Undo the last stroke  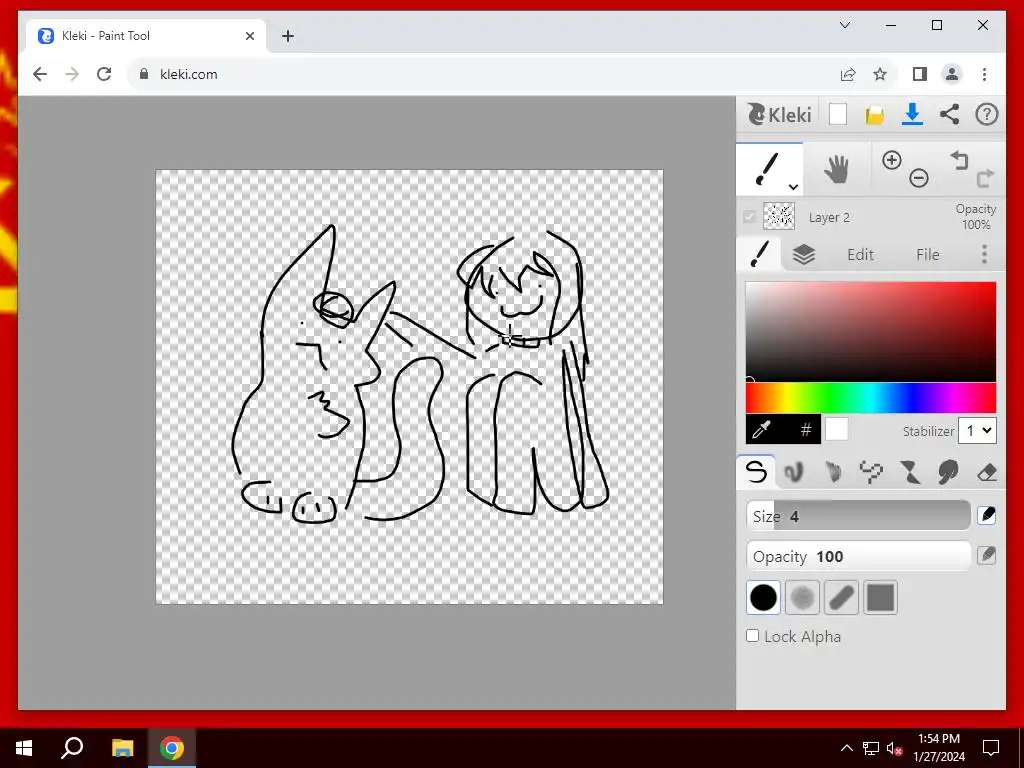tap(959, 160)
